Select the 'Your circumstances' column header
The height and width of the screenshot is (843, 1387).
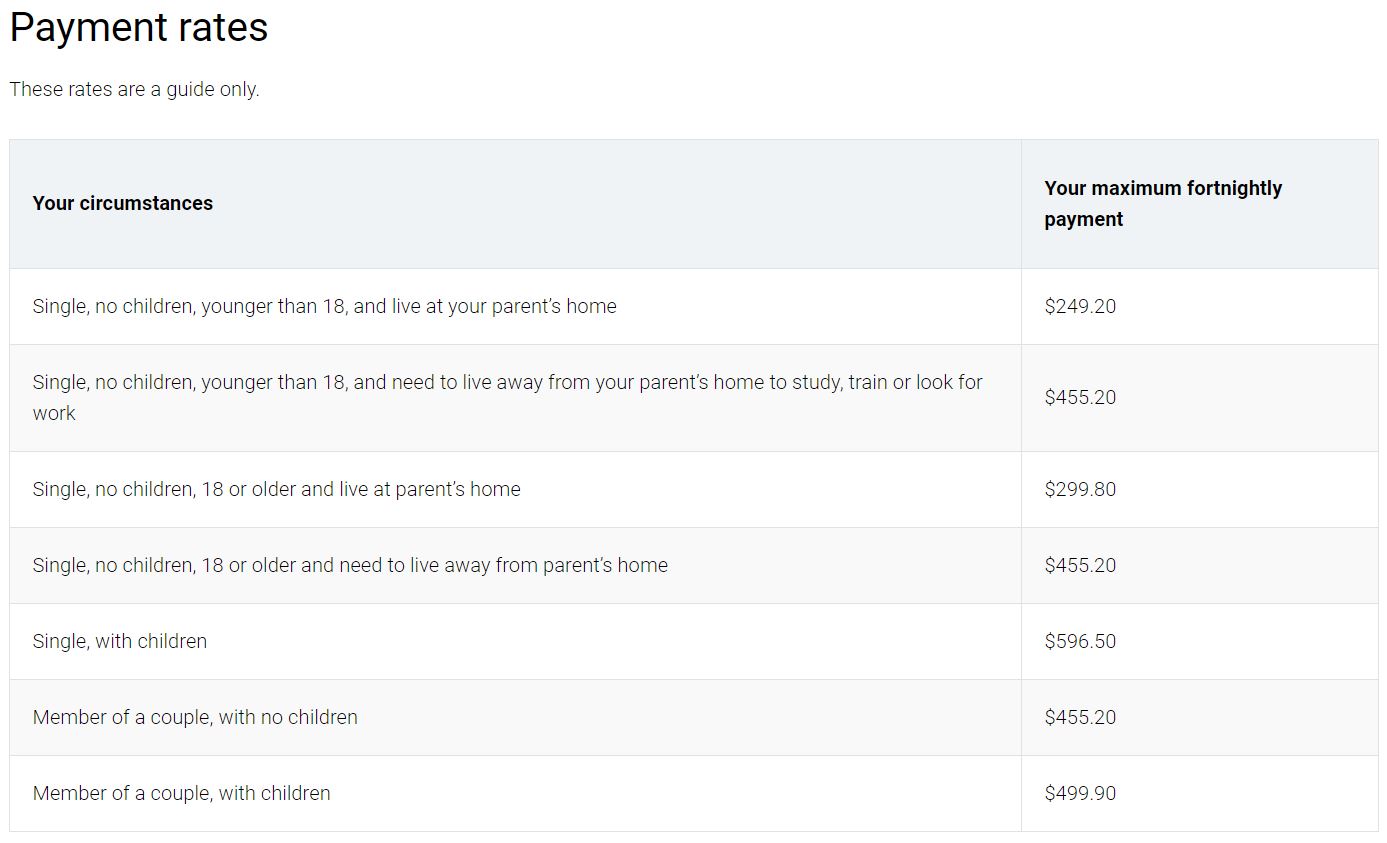pos(123,203)
